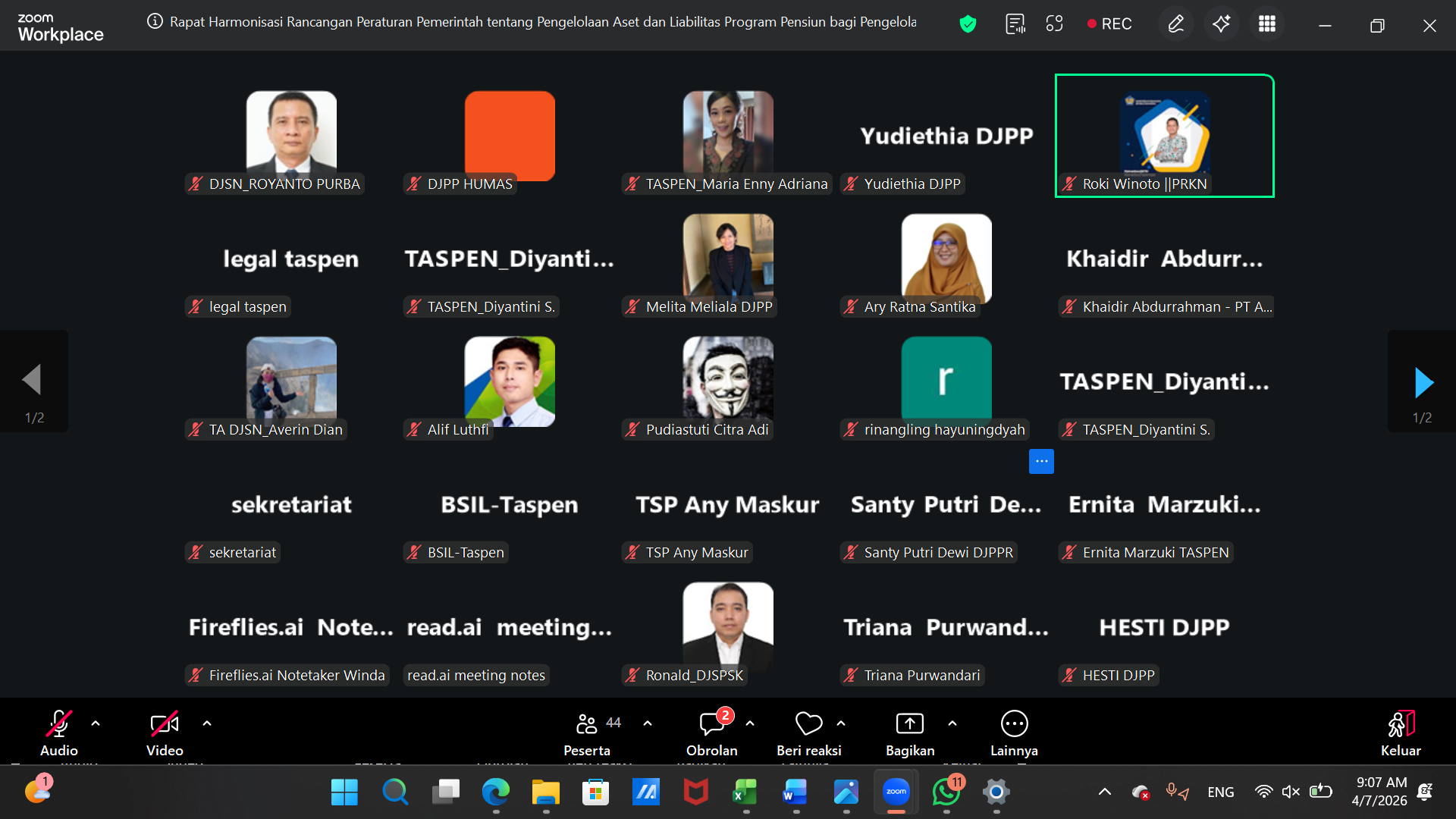Expand Bagikan share options arrow

pos(952,723)
